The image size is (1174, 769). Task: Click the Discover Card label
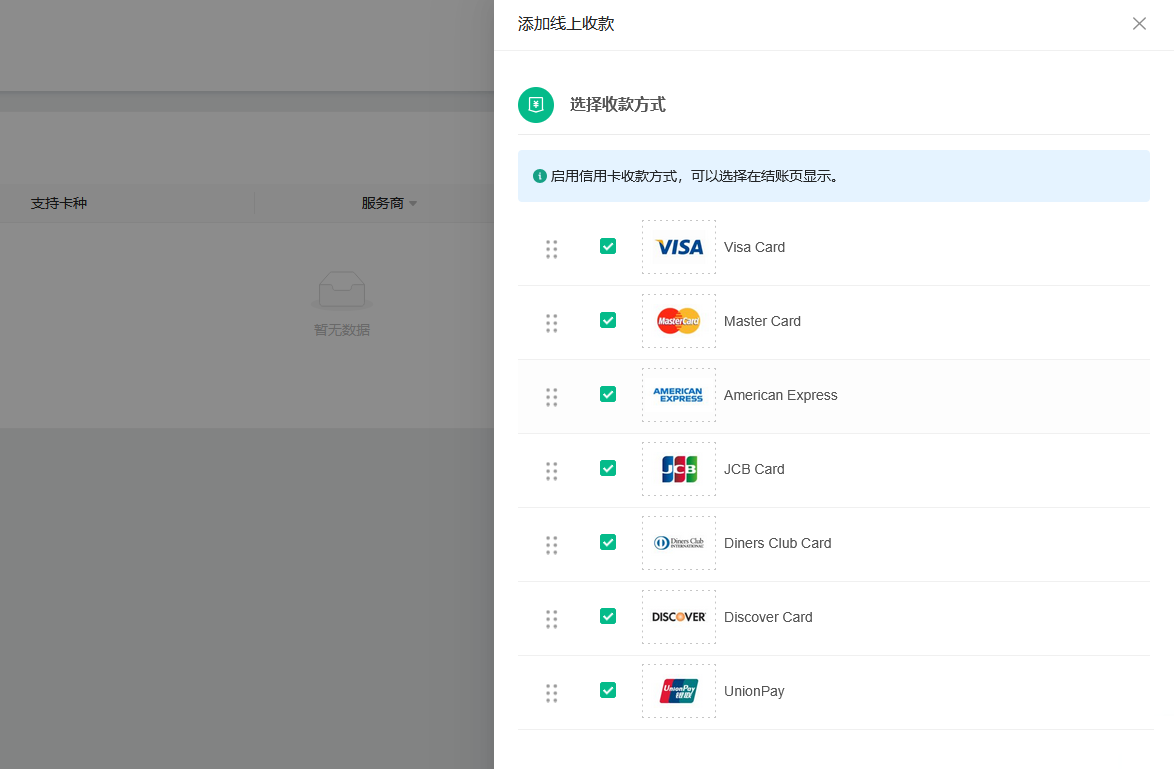(x=768, y=617)
